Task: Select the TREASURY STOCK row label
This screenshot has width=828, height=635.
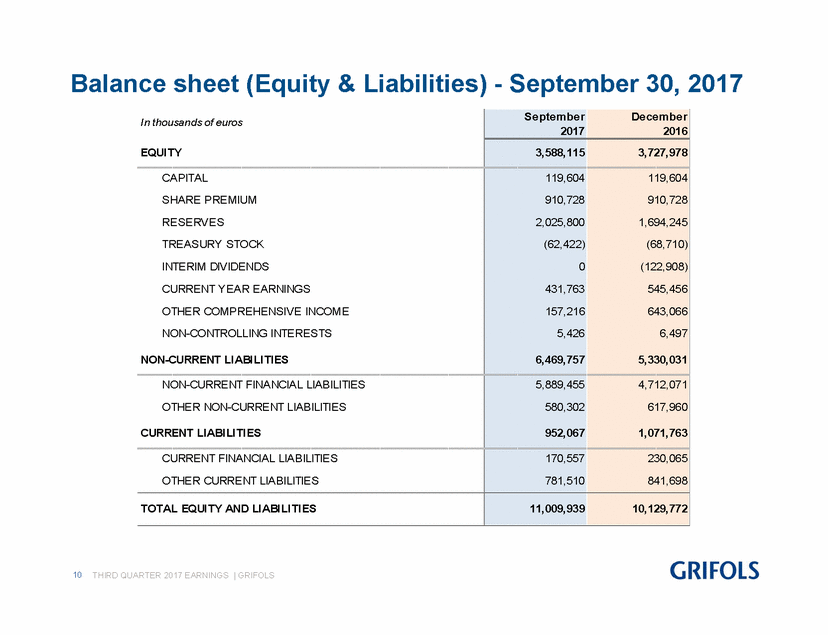Action: click(213, 244)
